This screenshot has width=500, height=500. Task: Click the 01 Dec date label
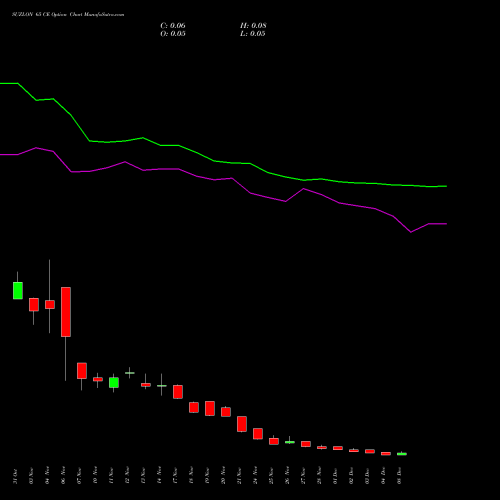click(x=336, y=476)
